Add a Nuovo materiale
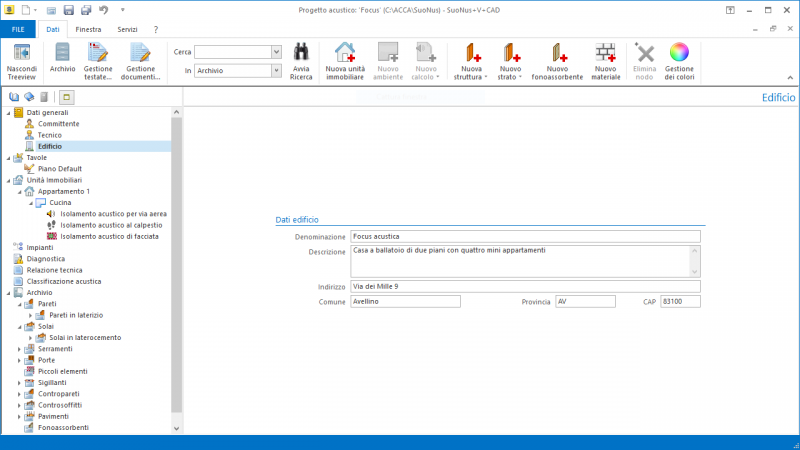800x450 pixels. pos(606,61)
